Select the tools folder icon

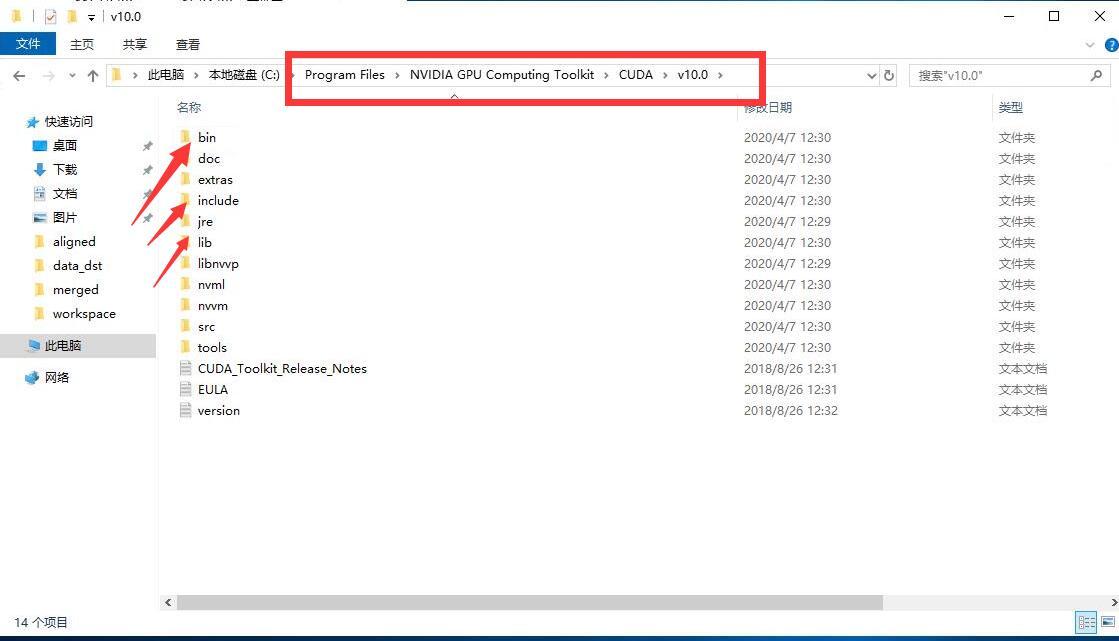(186, 347)
